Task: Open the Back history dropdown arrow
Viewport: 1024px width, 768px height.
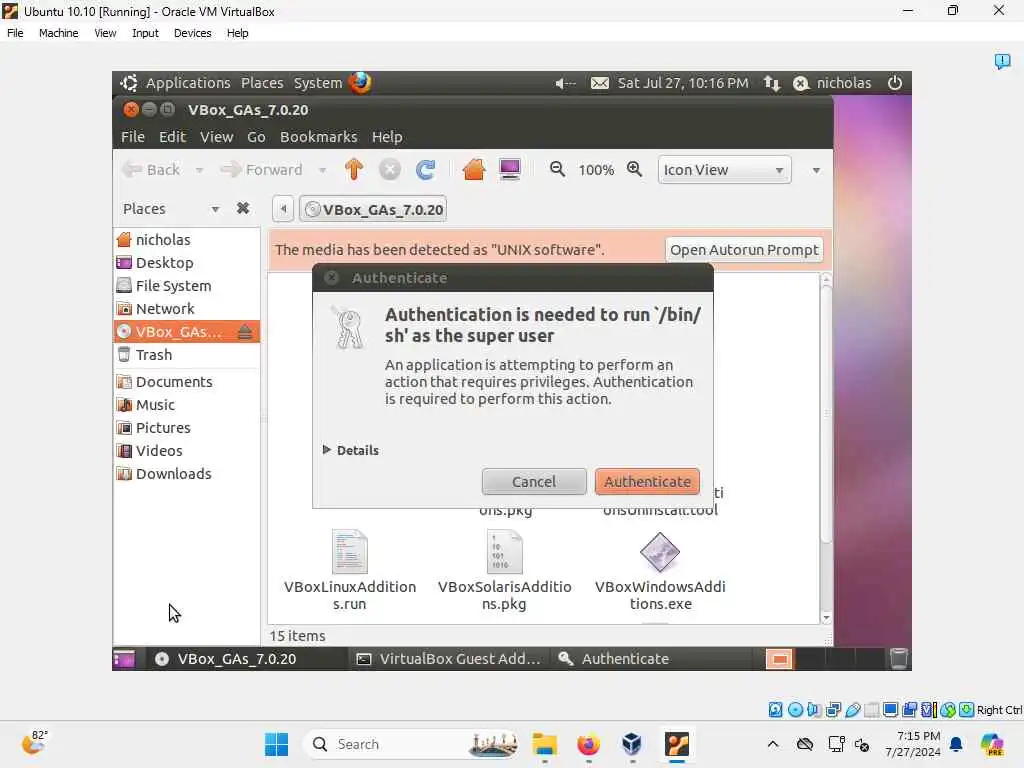Action: pos(199,170)
